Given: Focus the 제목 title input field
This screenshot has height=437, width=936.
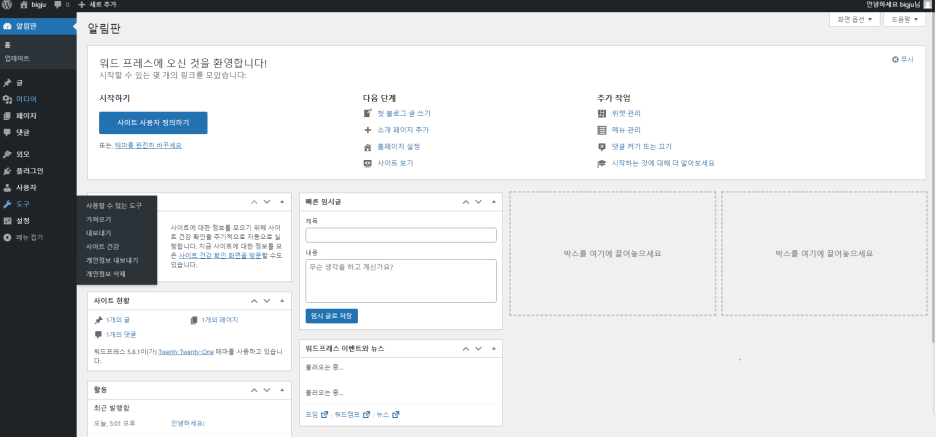Looking at the screenshot, I should pos(401,235).
